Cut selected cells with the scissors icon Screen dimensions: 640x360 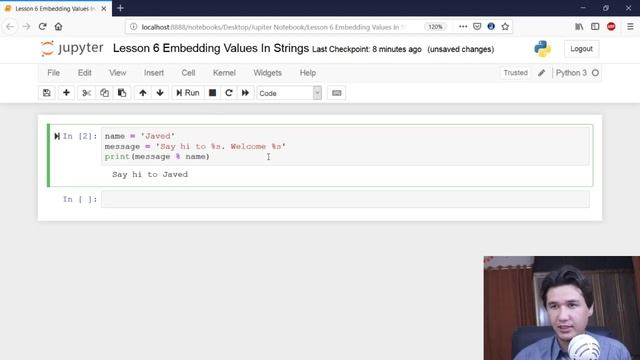(86, 93)
